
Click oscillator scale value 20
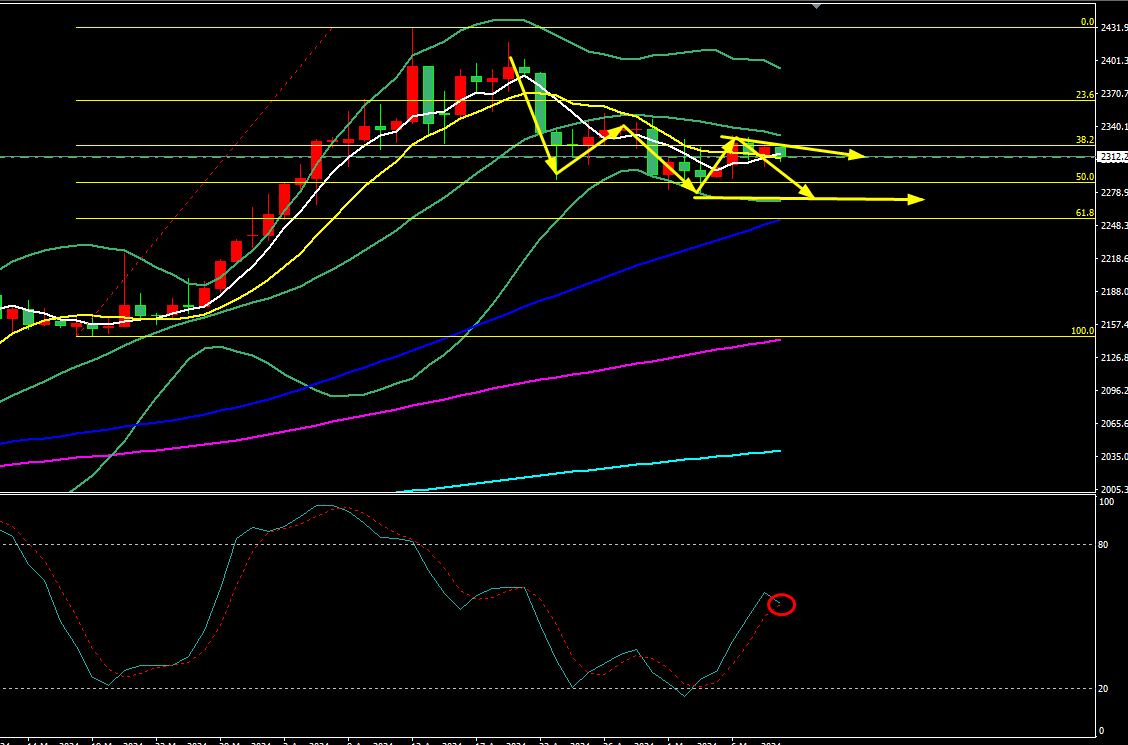point(1104,689)
